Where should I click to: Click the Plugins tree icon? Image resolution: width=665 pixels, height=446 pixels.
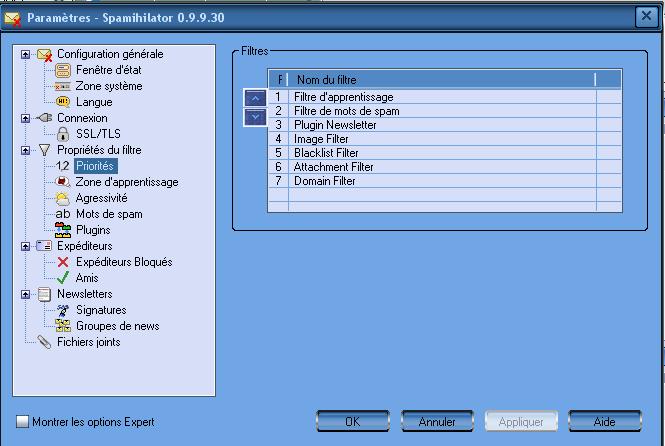pyautogui.click(x=63, y=230)
